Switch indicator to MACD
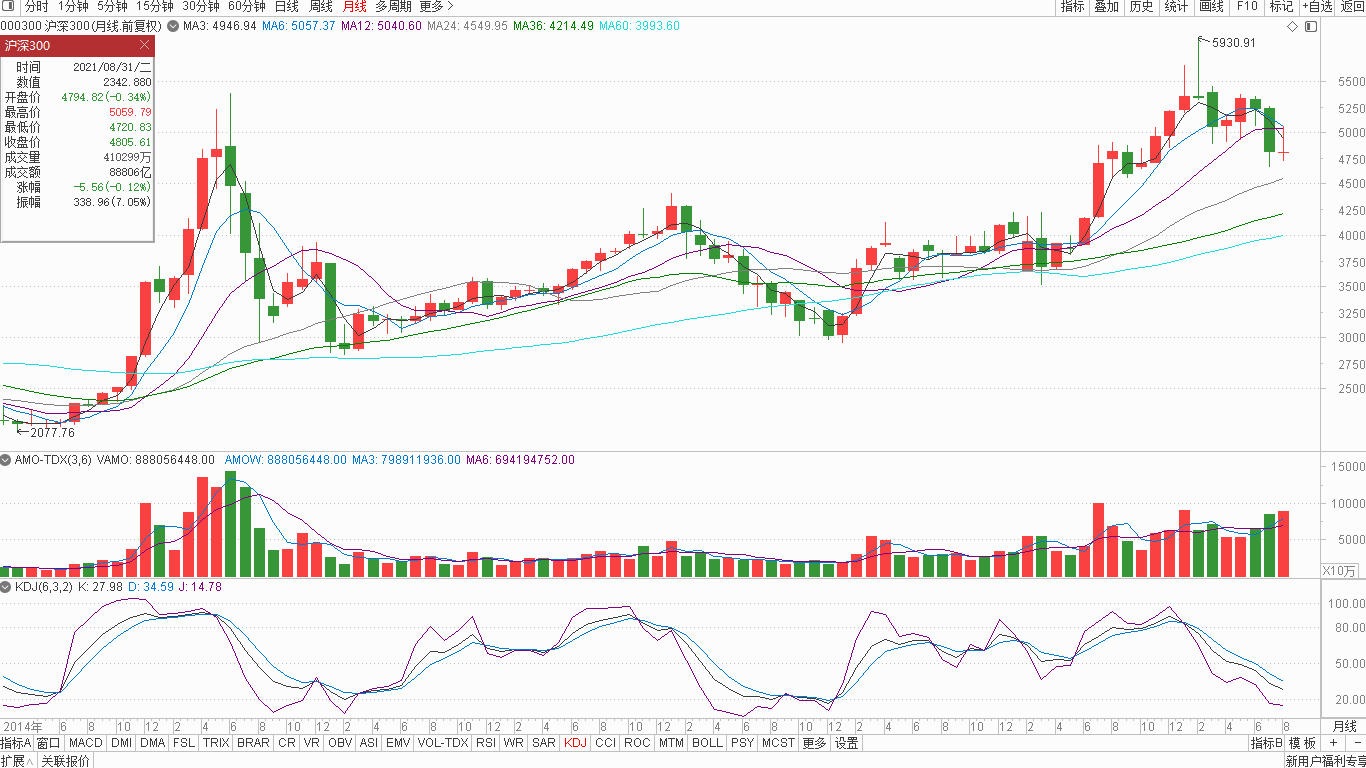The height and width of the screenshot is (768, 1366). click(x=86, y=743)
